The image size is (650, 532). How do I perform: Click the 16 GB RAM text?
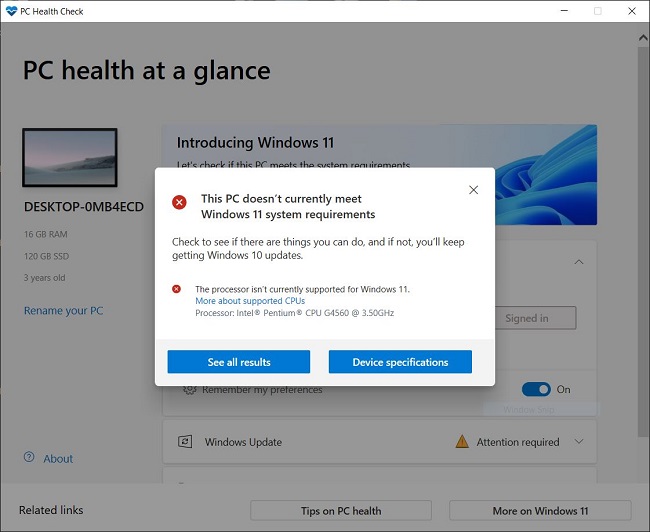pos(46,234)
